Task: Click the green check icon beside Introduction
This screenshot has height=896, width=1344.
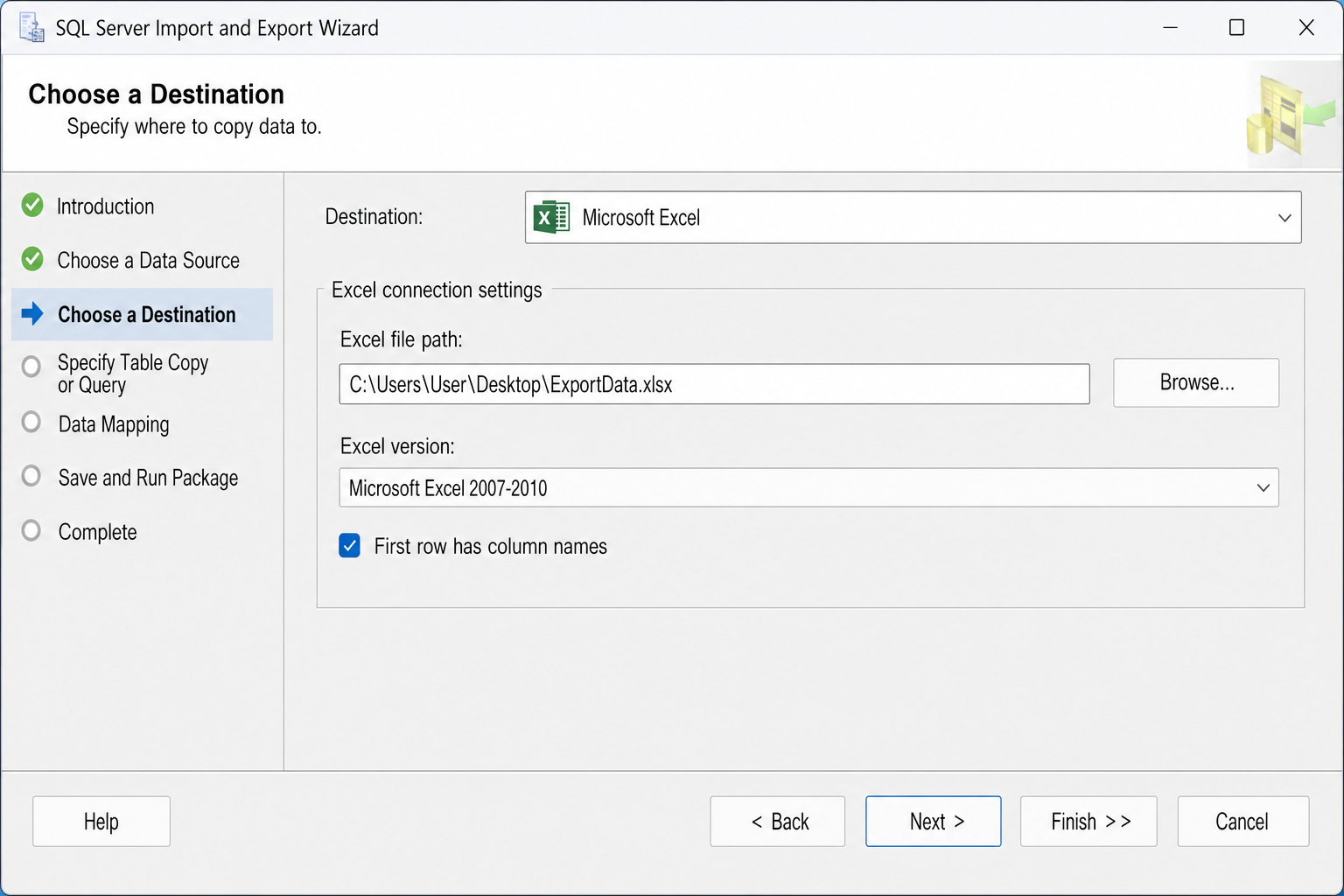Action: [x=32, y=206]
